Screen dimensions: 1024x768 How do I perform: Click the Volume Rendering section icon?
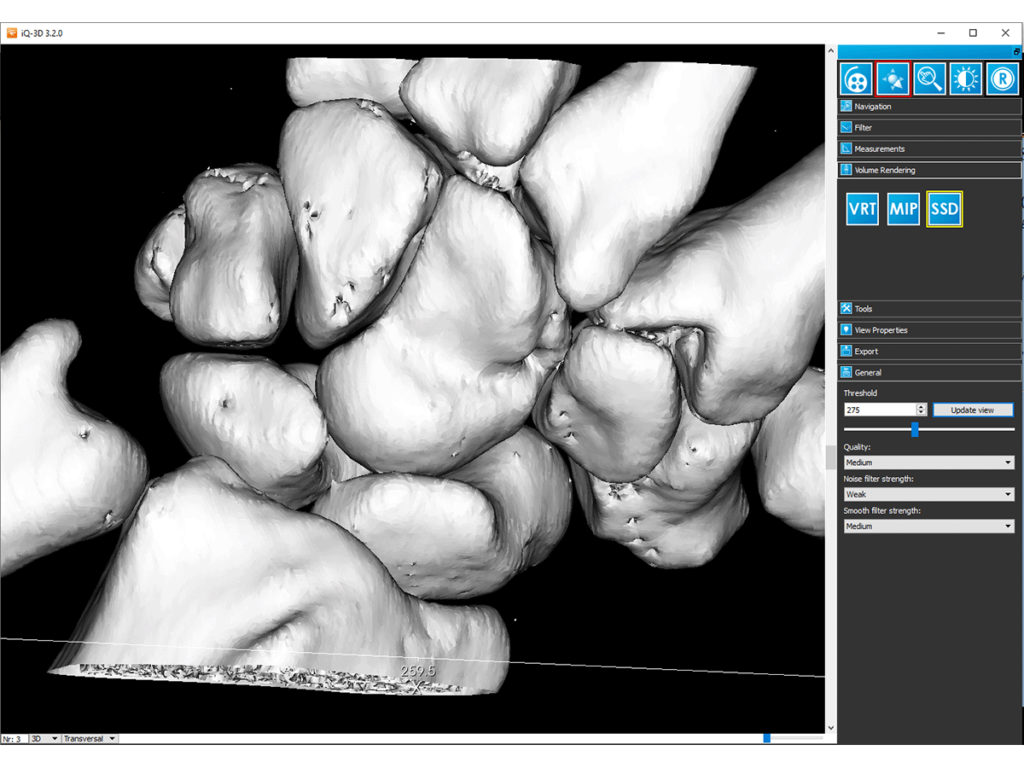846,170
